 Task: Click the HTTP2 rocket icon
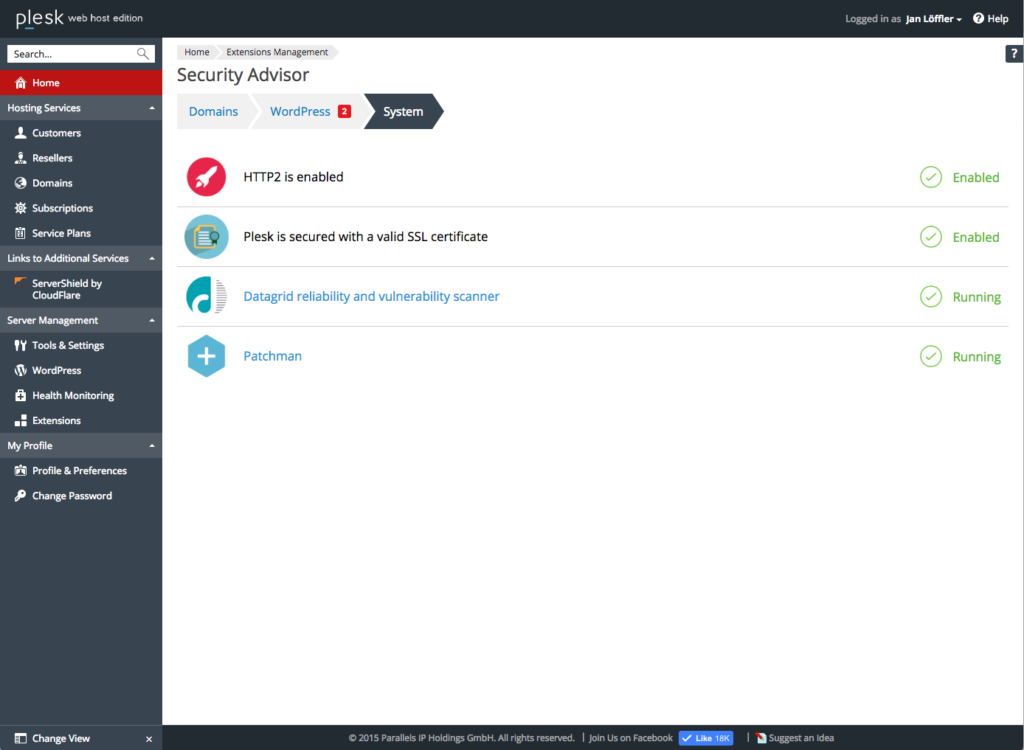206,177
